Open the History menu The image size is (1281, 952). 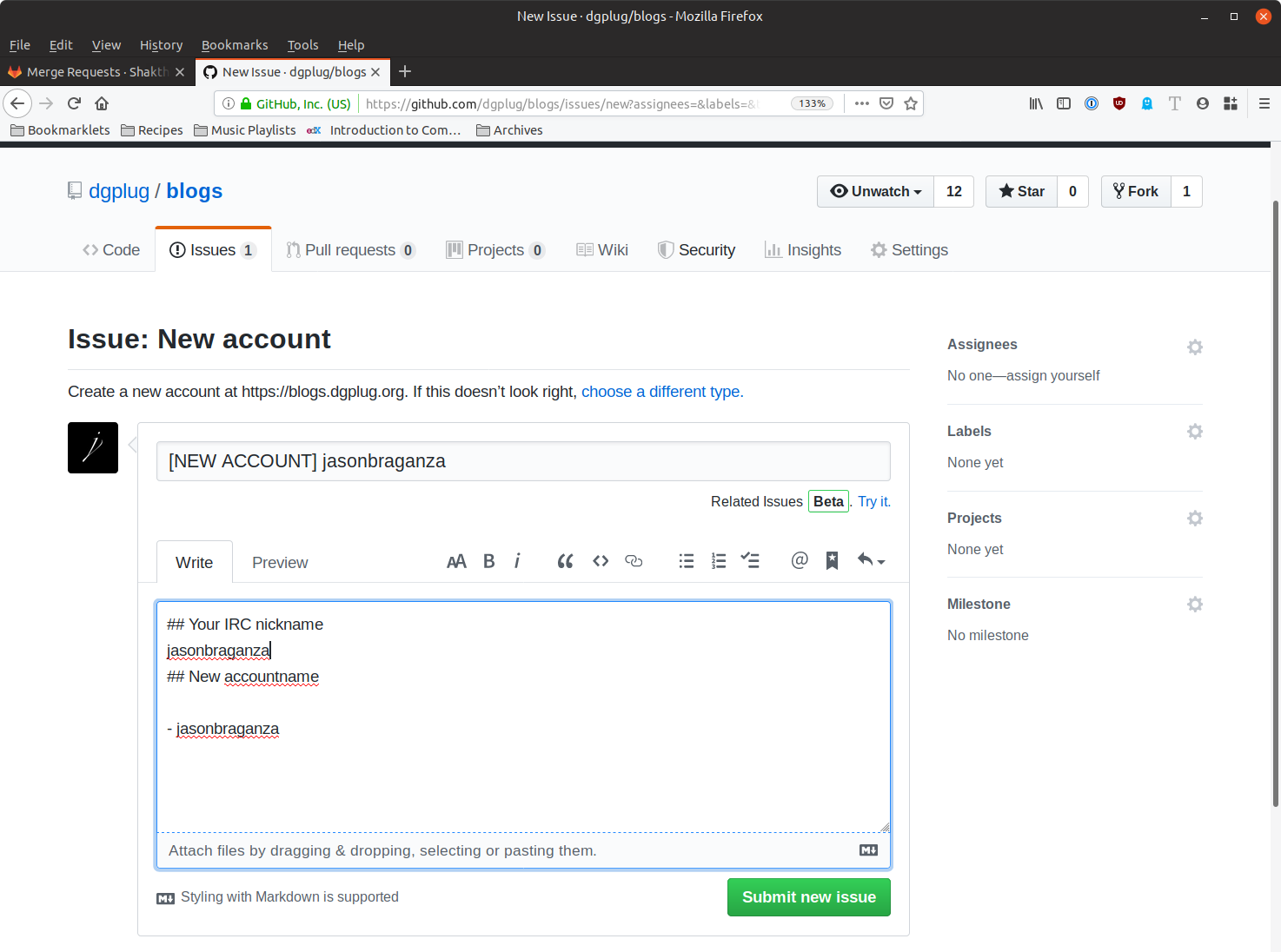[161, 45]
